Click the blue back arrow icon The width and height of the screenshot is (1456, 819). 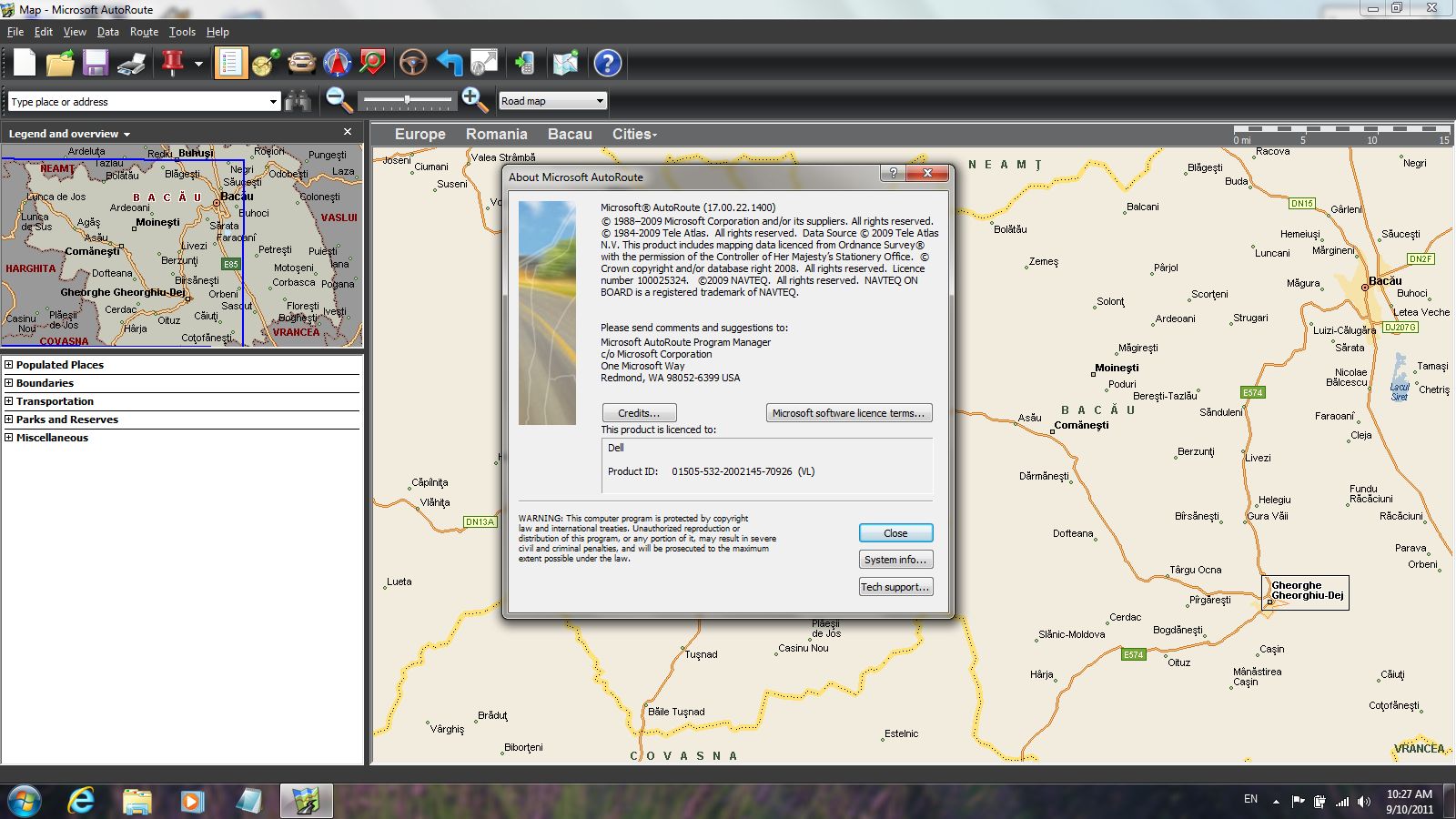pos(449,63)
